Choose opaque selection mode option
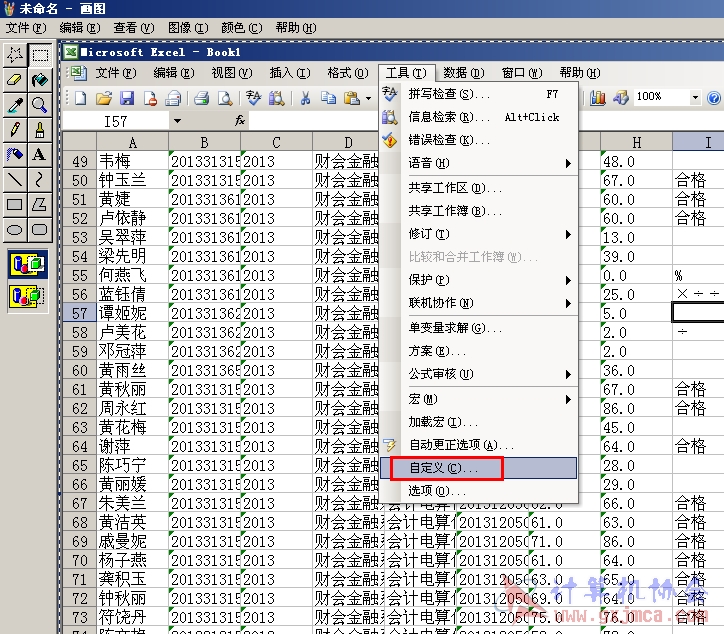Viewport: 724px width, 634px height. tap(28, 264)
